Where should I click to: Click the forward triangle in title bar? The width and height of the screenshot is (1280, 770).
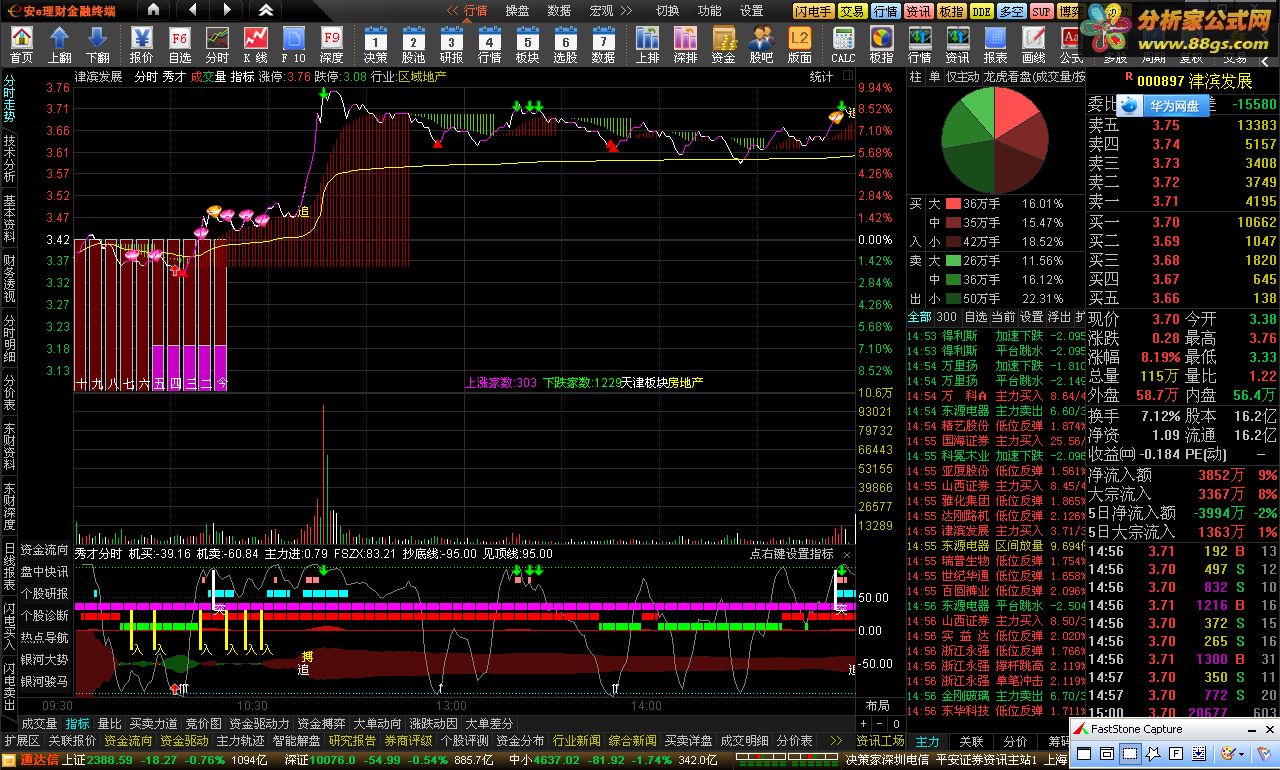[227, 10]
